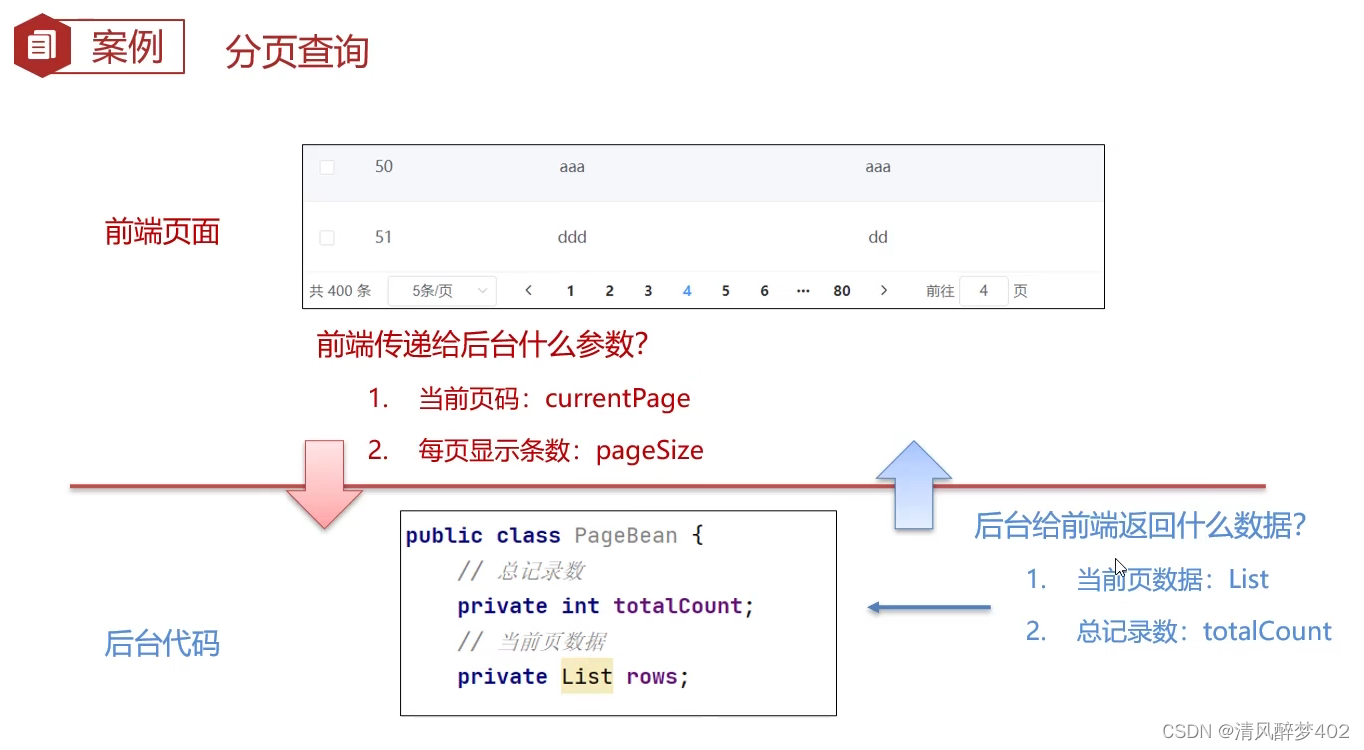
Task: Click the 分页查询 title
Action: 297,51
